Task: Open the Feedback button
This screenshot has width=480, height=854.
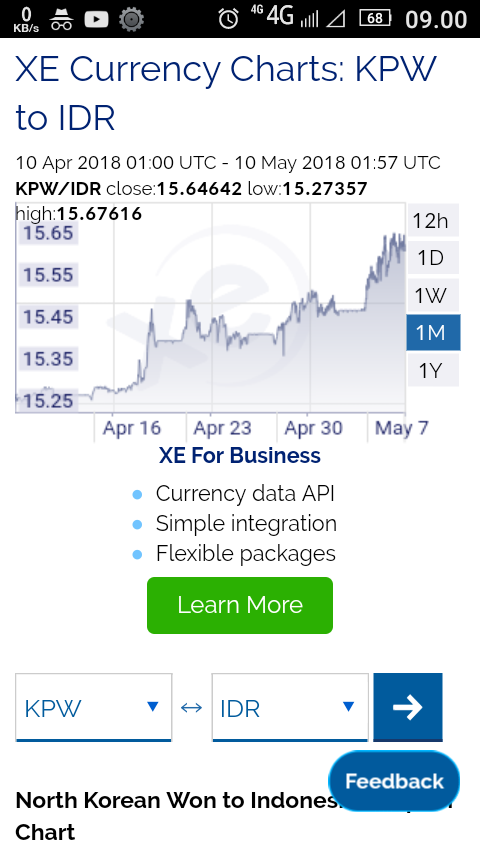Action: click(394, 781)
